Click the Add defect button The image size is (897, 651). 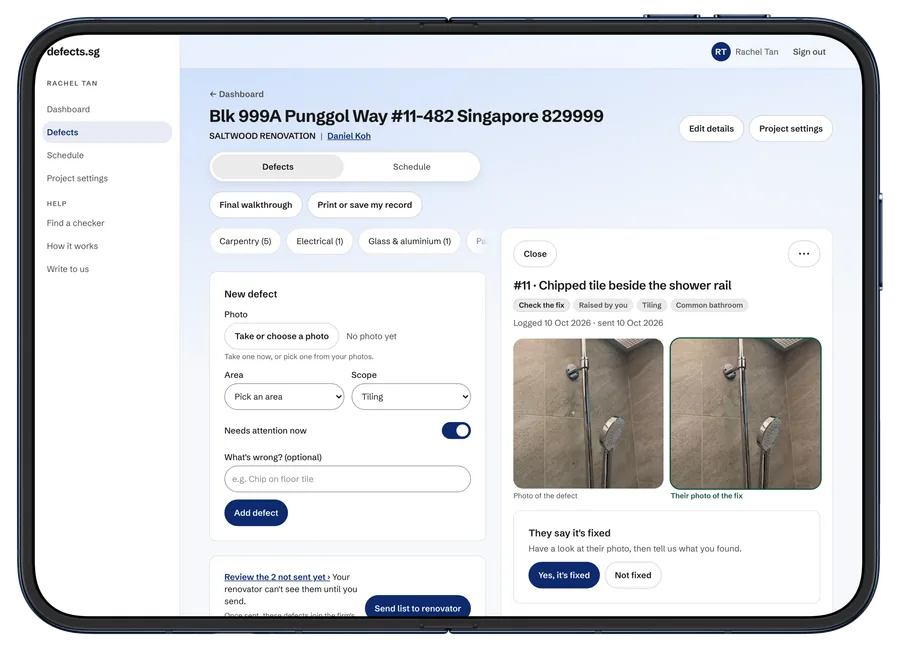click(256, 513)
